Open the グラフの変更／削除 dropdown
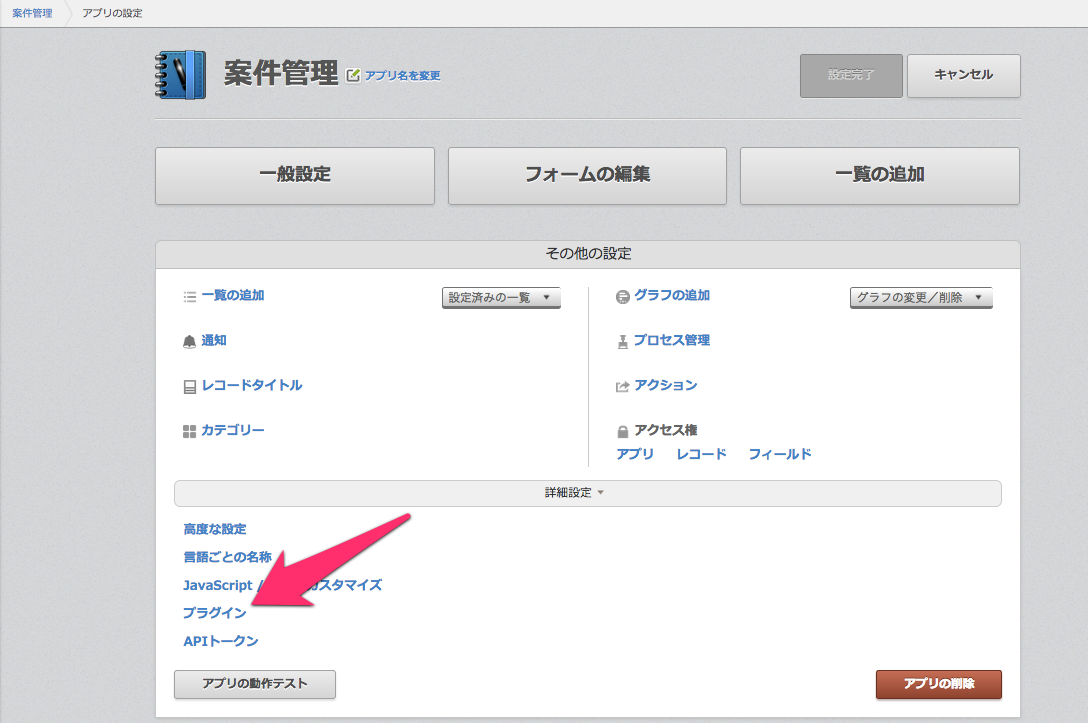 tap(921, 297)
